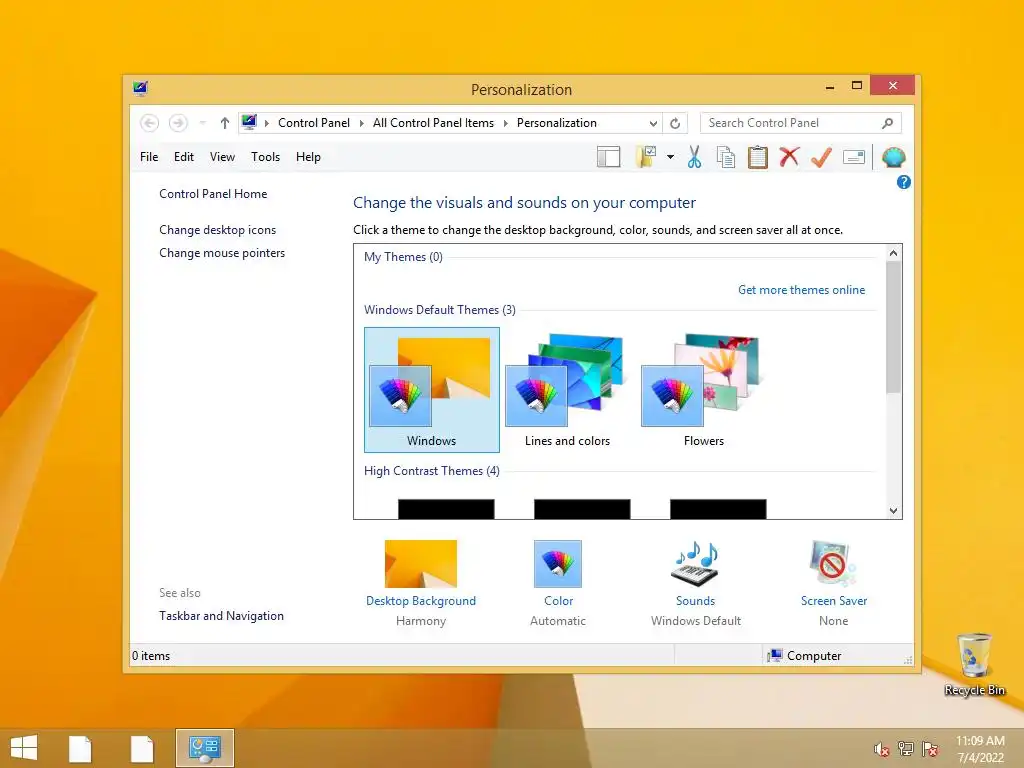Click the theme list scroll down arrow

893,511
